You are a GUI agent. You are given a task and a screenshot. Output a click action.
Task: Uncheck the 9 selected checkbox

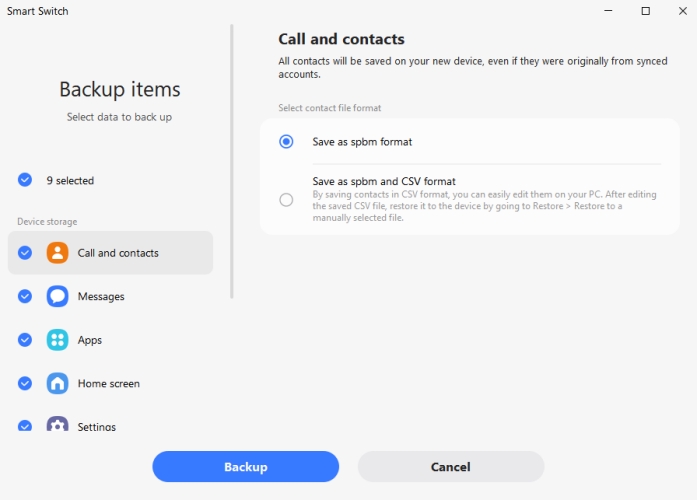tap(25, 181)
